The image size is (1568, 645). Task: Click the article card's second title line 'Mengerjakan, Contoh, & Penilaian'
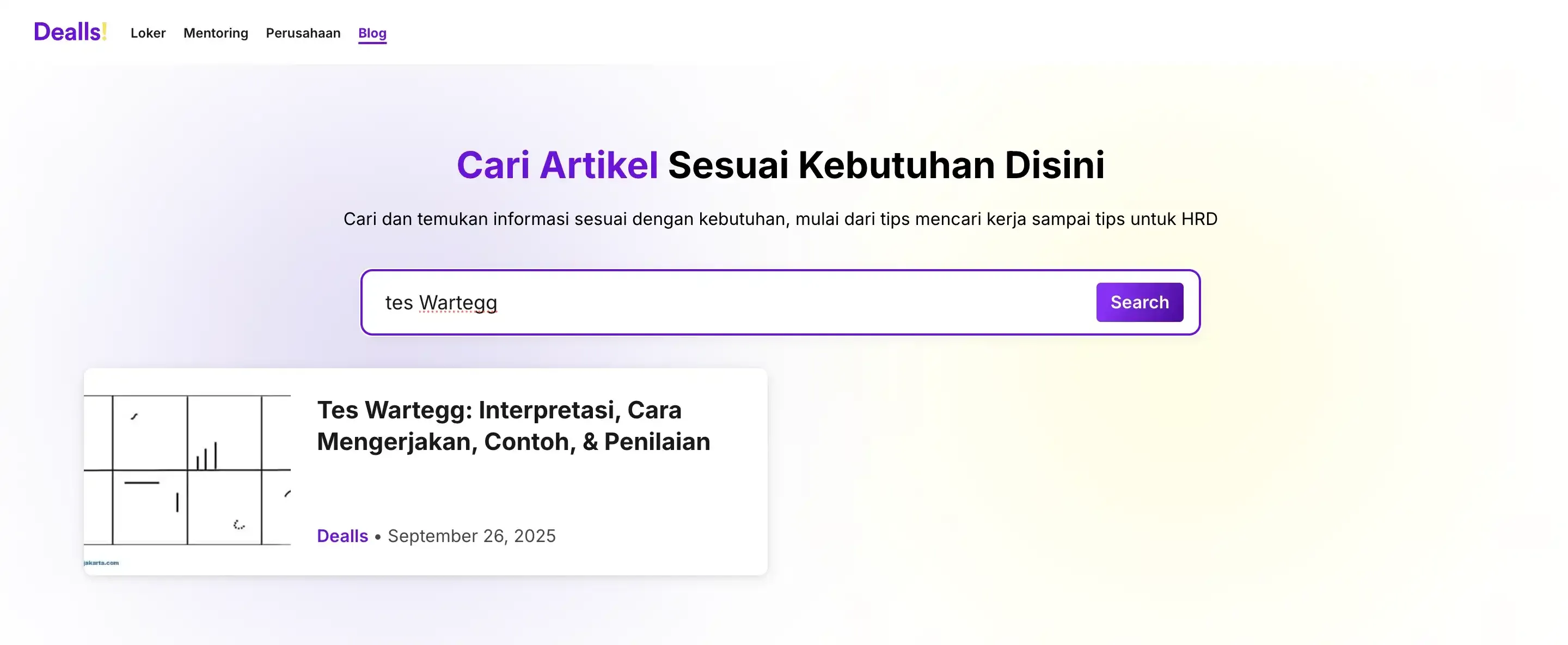click(513, 441)
